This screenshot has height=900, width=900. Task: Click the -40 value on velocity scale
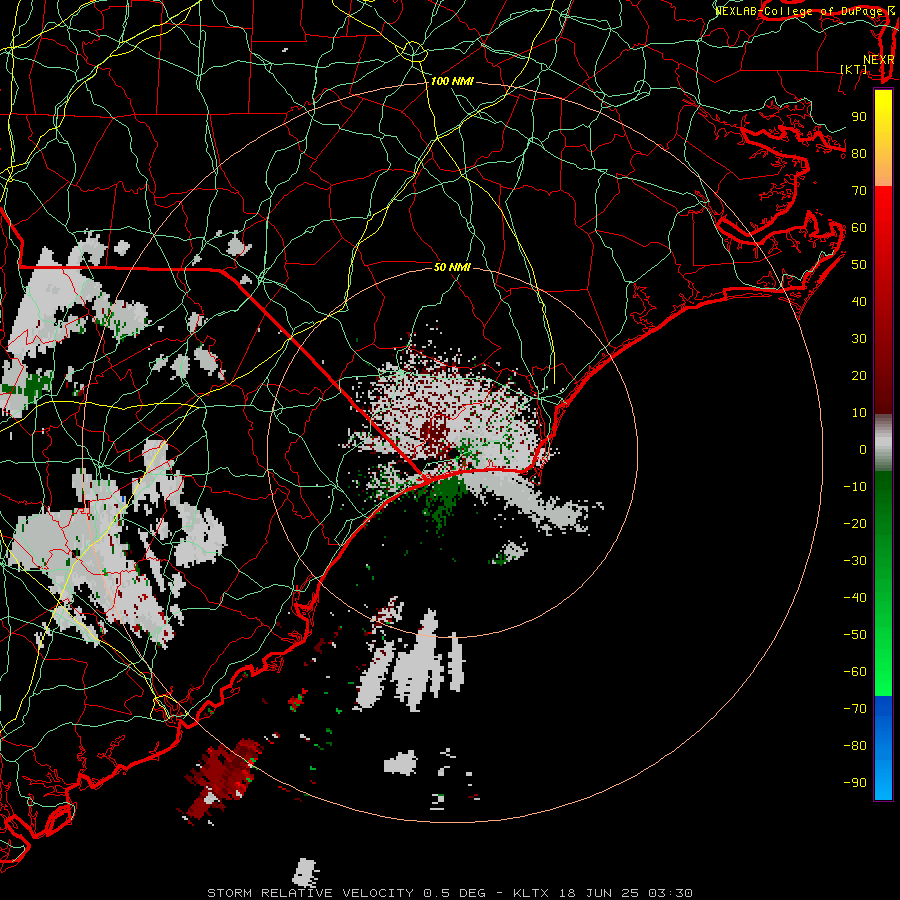point(855,598)
